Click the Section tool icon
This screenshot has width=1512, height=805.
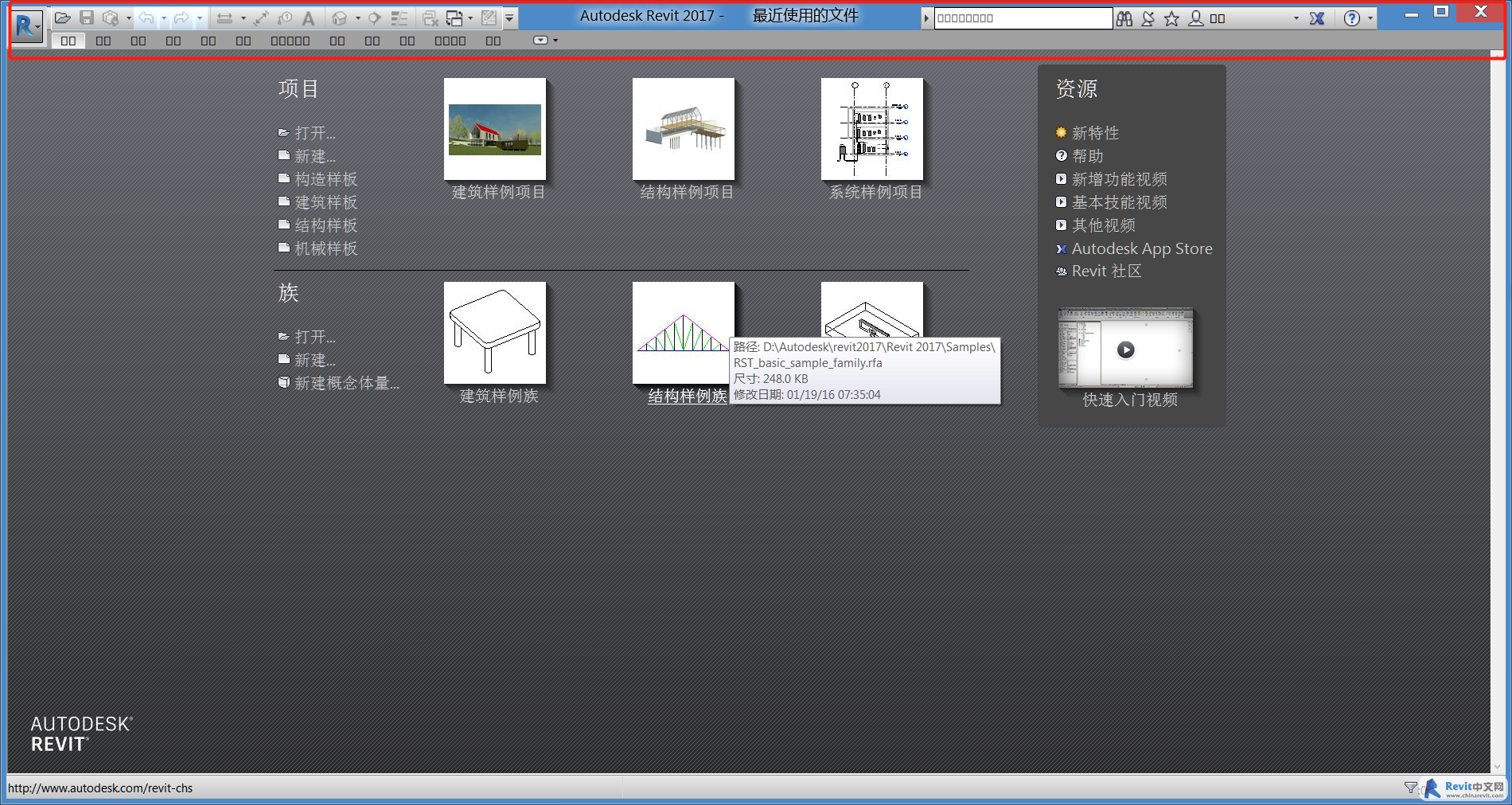[x=375, y=18]
